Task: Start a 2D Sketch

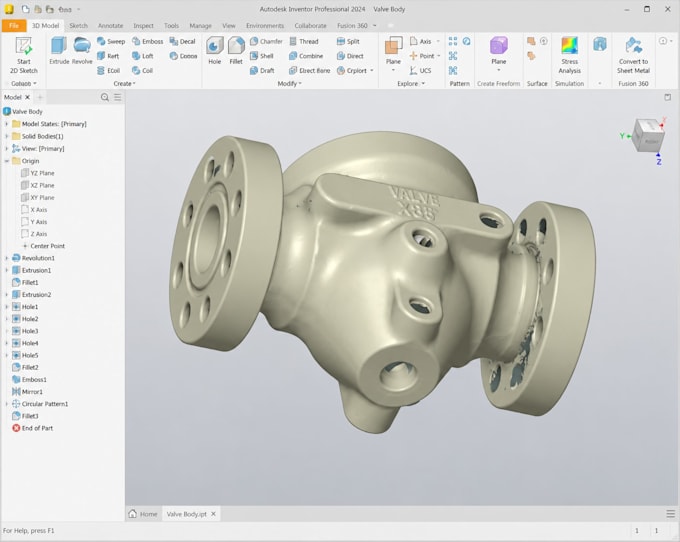Action: pos(24,55)
